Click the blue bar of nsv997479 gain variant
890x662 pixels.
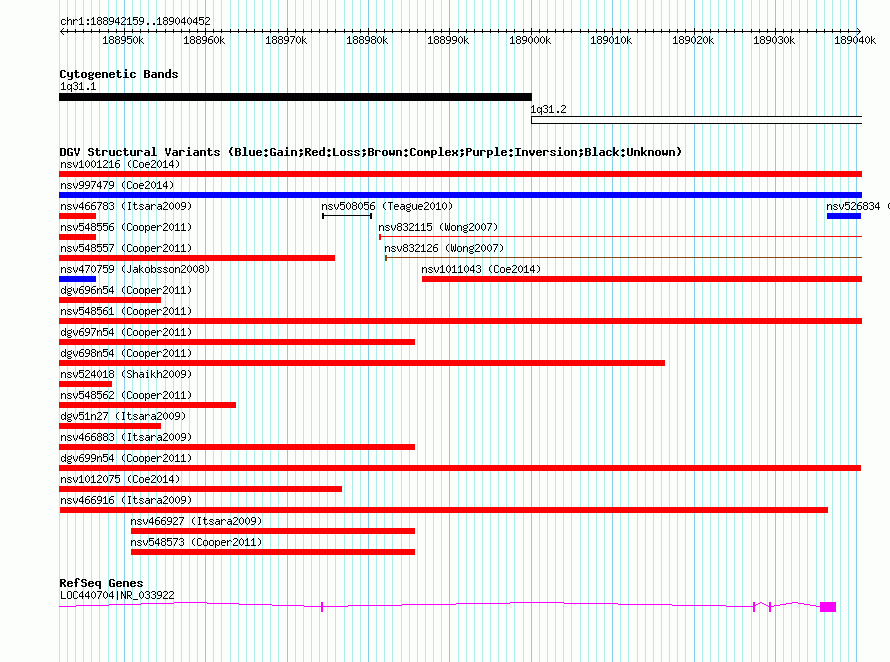tap(460, 195)
